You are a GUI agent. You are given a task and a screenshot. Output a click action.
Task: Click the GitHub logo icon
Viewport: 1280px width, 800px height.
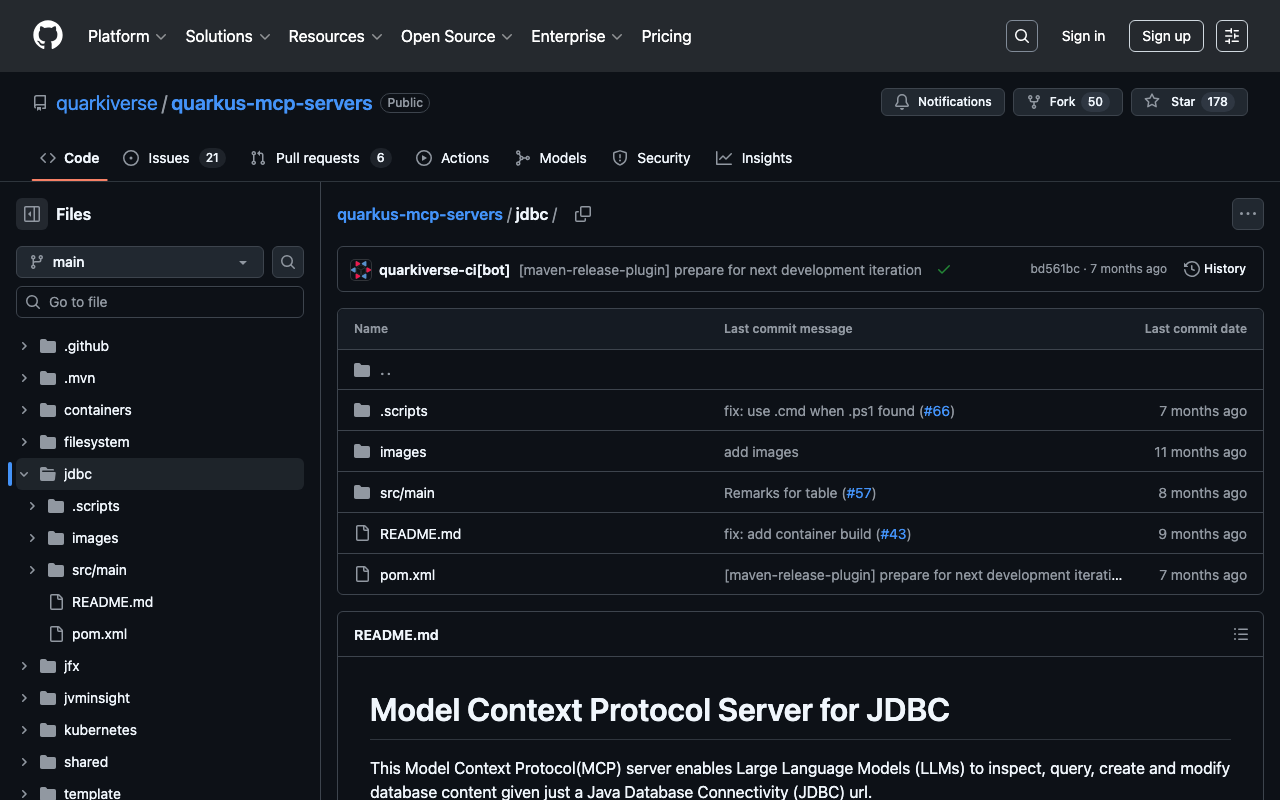pyautogui.click(x=48, y=36)
